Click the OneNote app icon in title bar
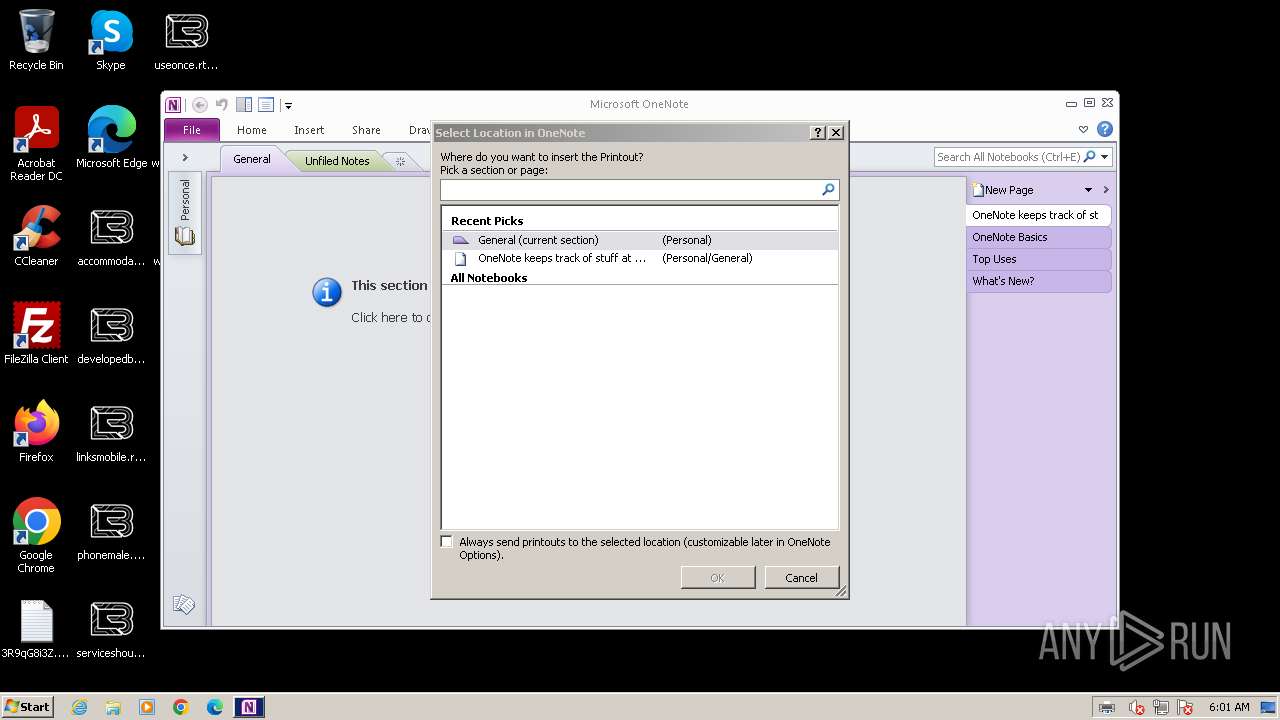Viewport: 1280px width, 720px height. [x=174, y=104]
